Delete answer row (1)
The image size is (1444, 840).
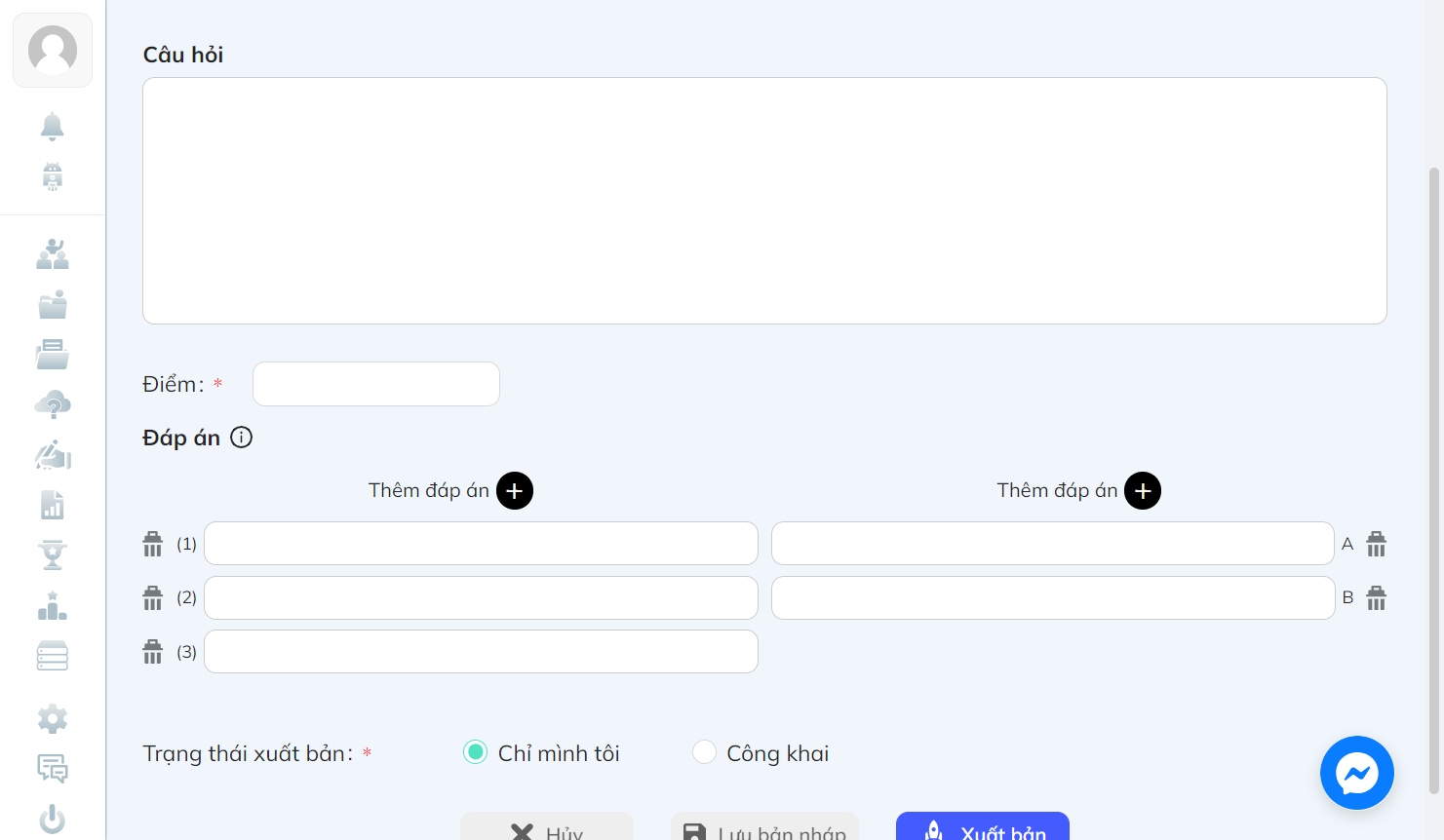(x=153, y=544)
